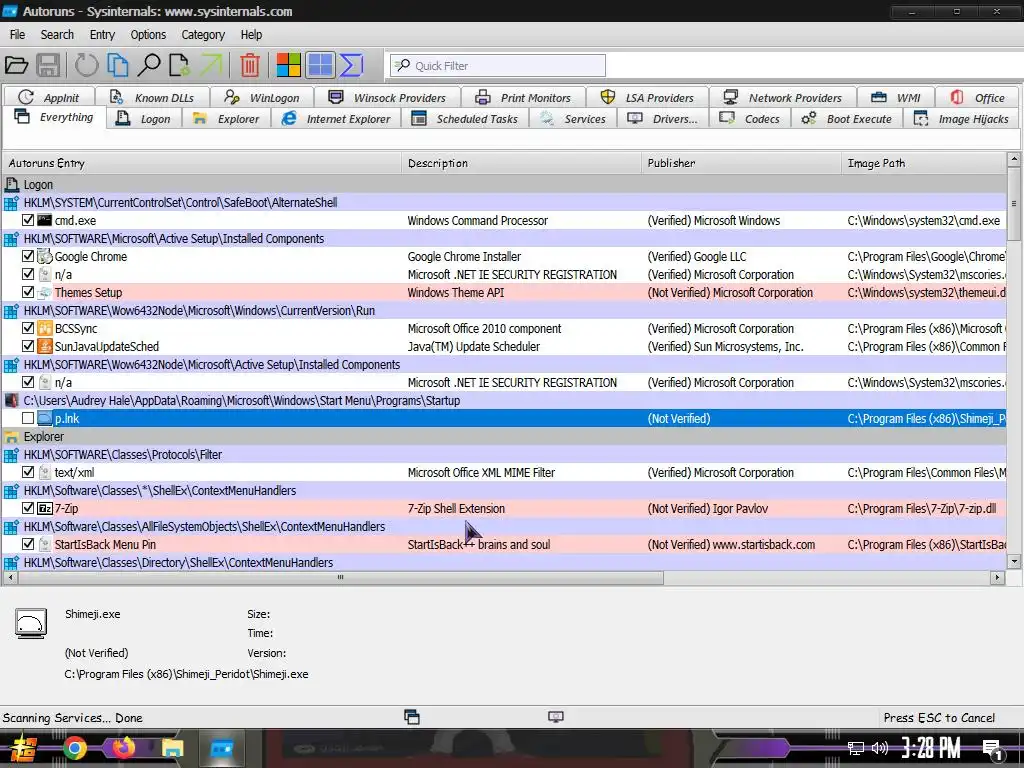Enable the p.lnk startup entry checkbox
This screenshot has height=768, width=1024.
pyautogui.click(x=27, y=418)
